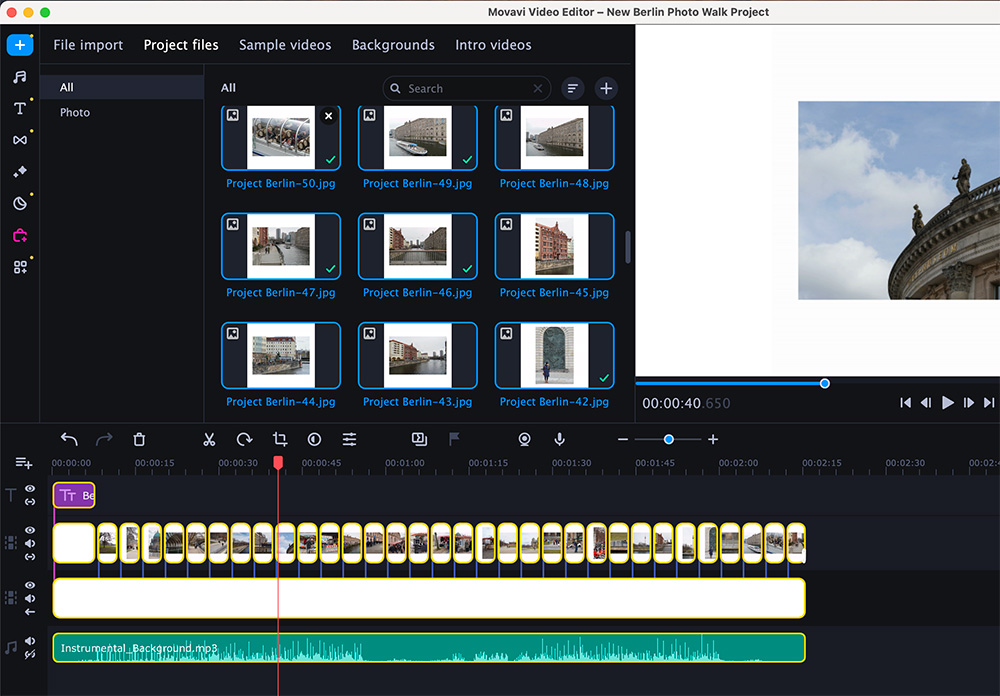
Task: Mute the main video track
Action: click(30, 543)
